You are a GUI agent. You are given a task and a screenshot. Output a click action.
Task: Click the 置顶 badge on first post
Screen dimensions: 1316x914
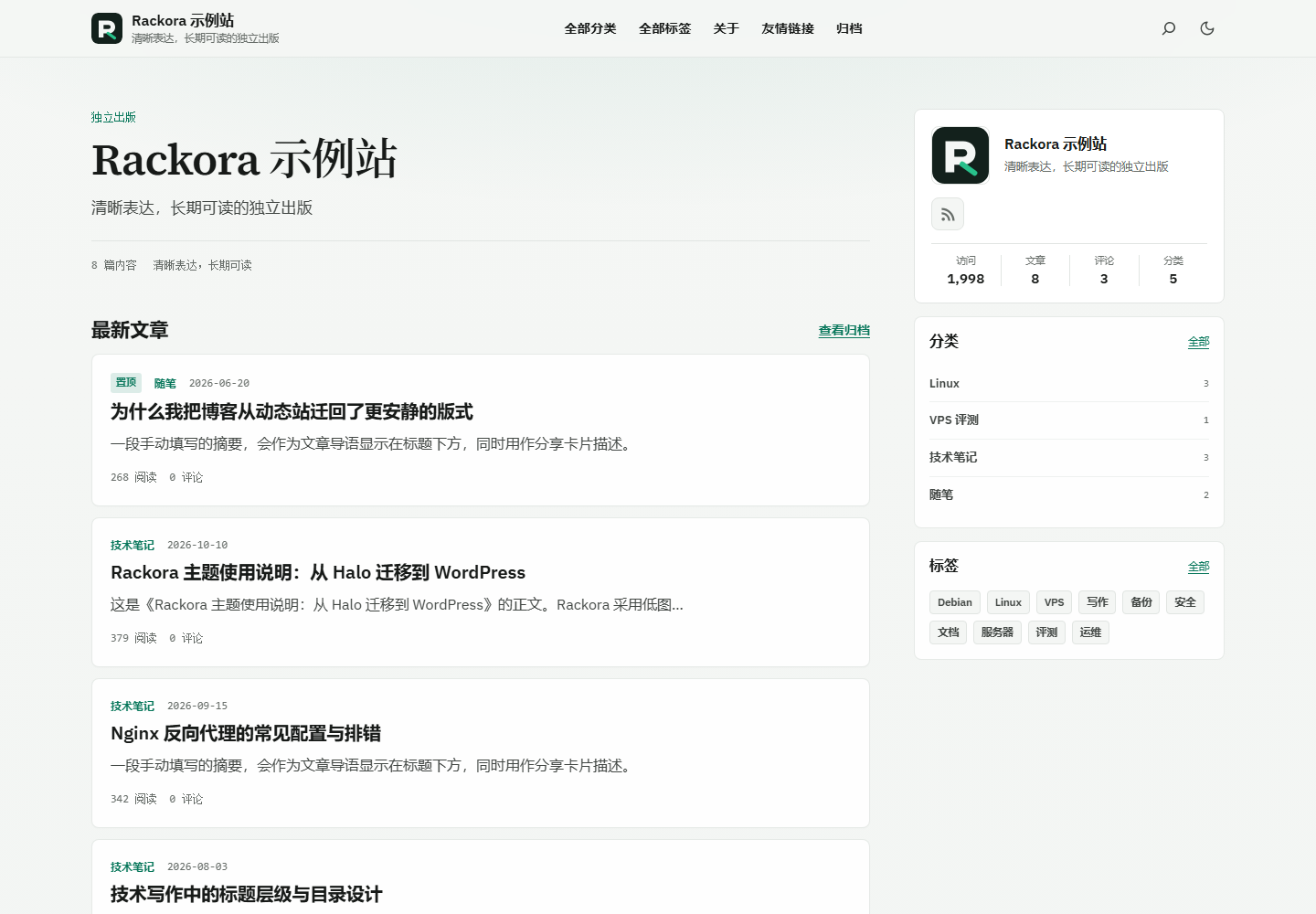tap(126, 383)
